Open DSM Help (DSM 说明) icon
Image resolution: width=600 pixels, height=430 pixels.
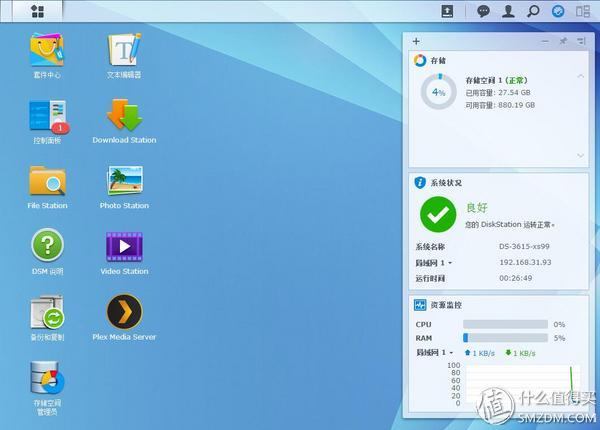tap(47, 245)
